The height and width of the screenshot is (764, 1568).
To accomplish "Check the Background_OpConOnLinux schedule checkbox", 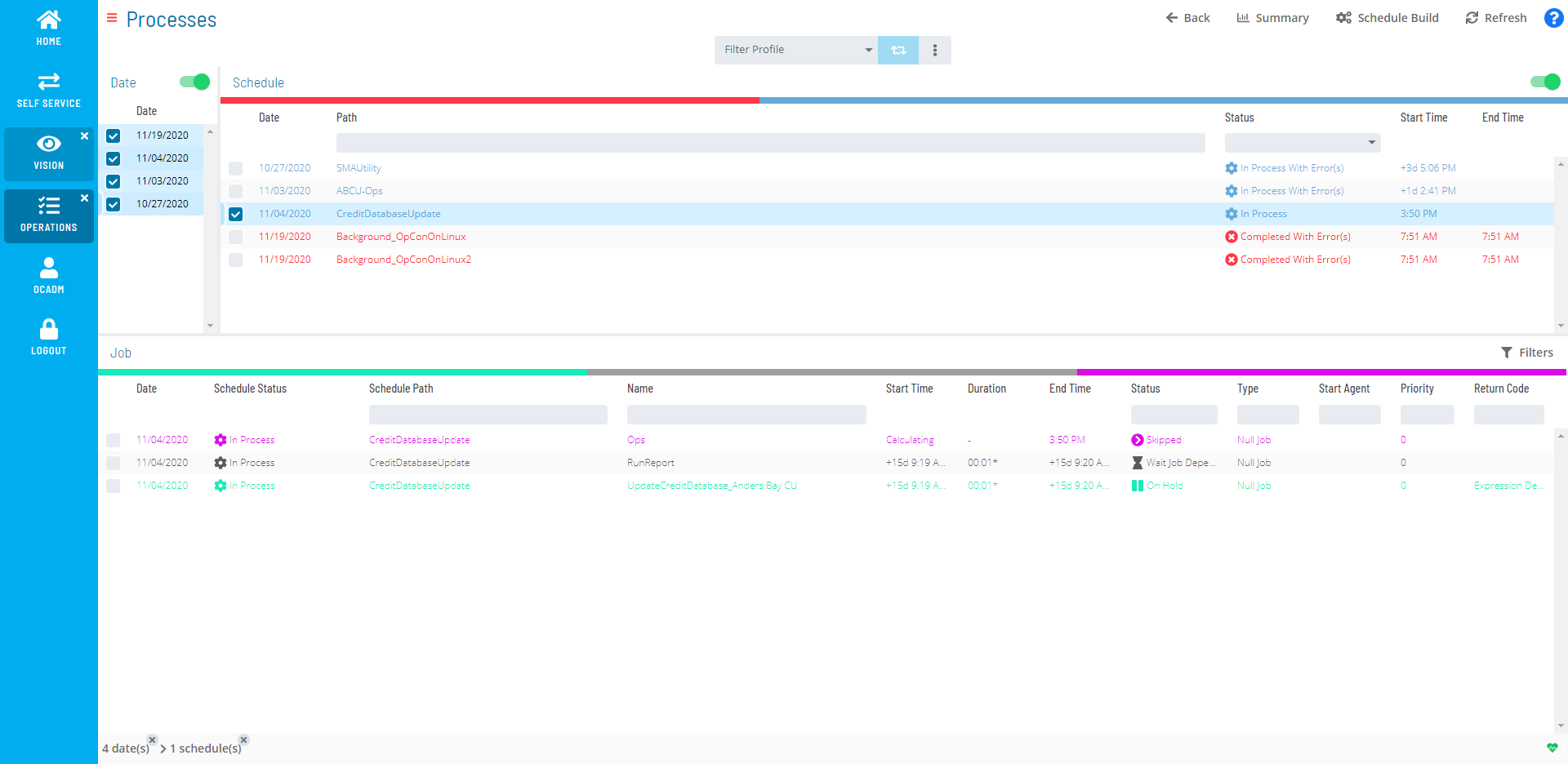I will (236, 238).
